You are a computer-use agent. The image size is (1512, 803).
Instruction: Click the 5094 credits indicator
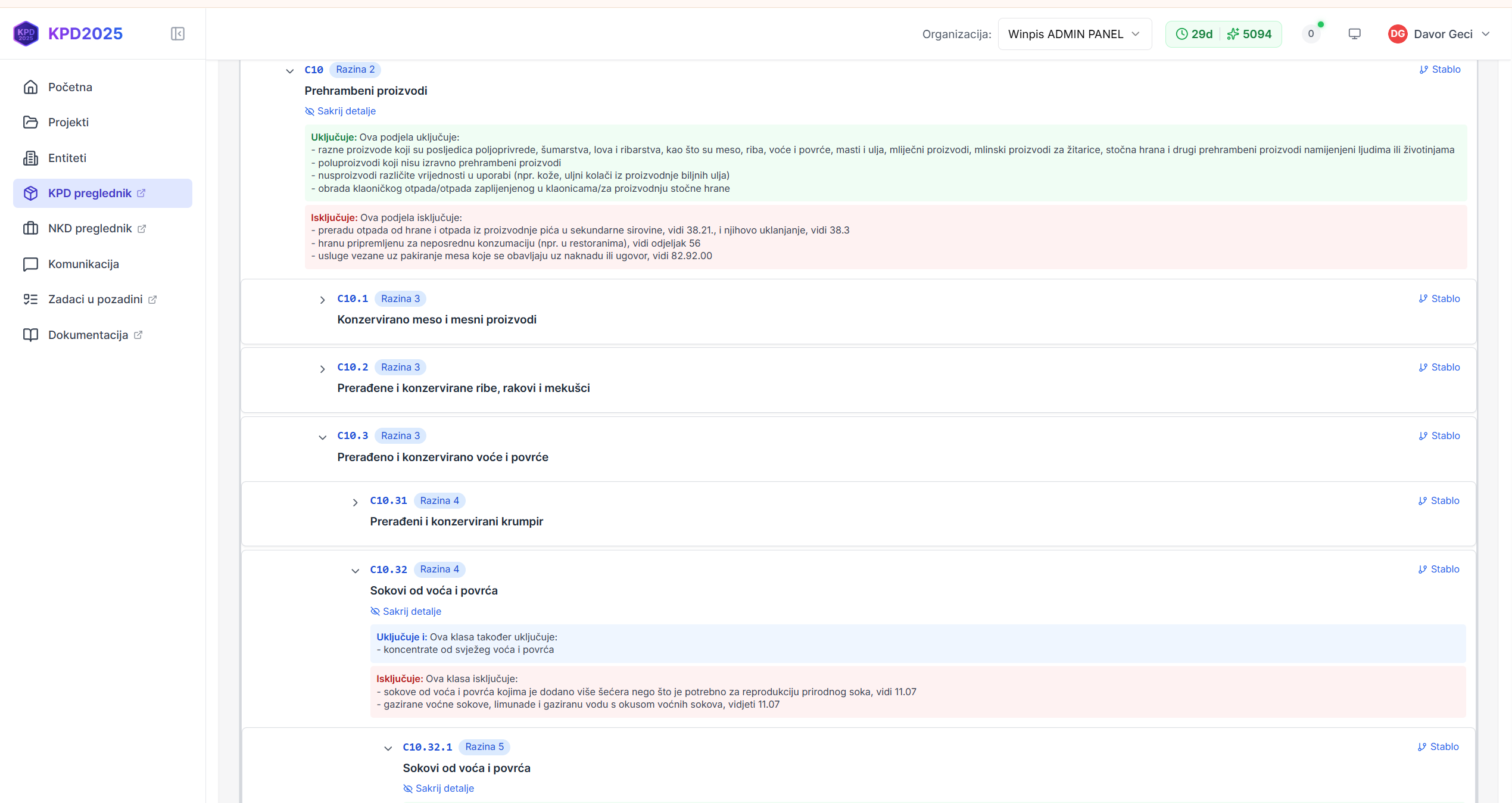[x=1250, y=34]
